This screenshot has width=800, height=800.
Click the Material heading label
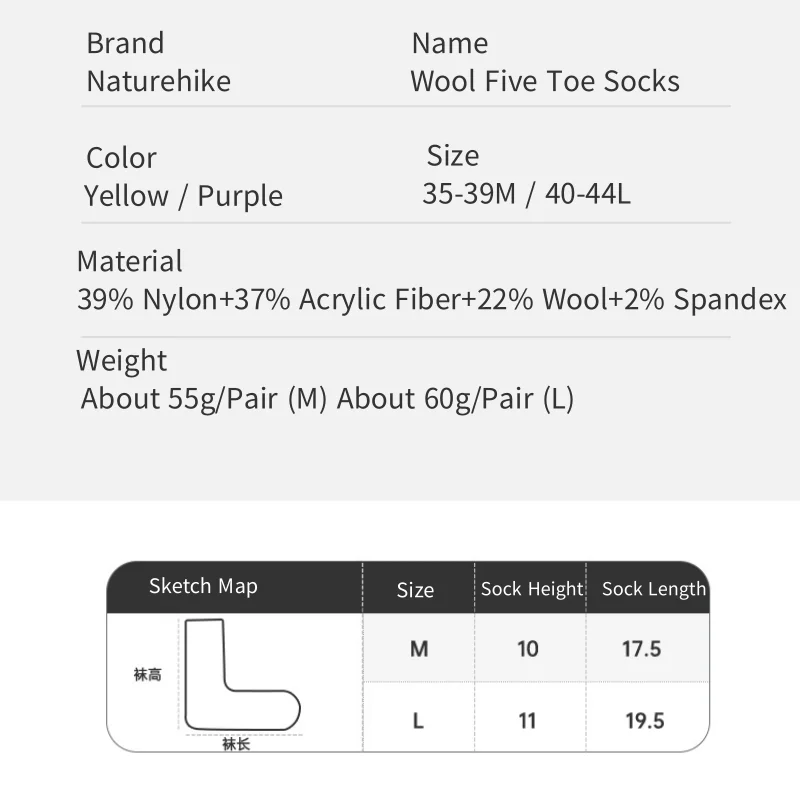(x=129, y=262)
